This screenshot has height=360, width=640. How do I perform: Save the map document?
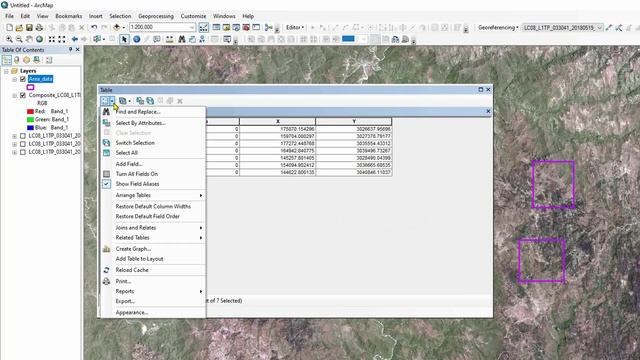[x=29, y=28]
